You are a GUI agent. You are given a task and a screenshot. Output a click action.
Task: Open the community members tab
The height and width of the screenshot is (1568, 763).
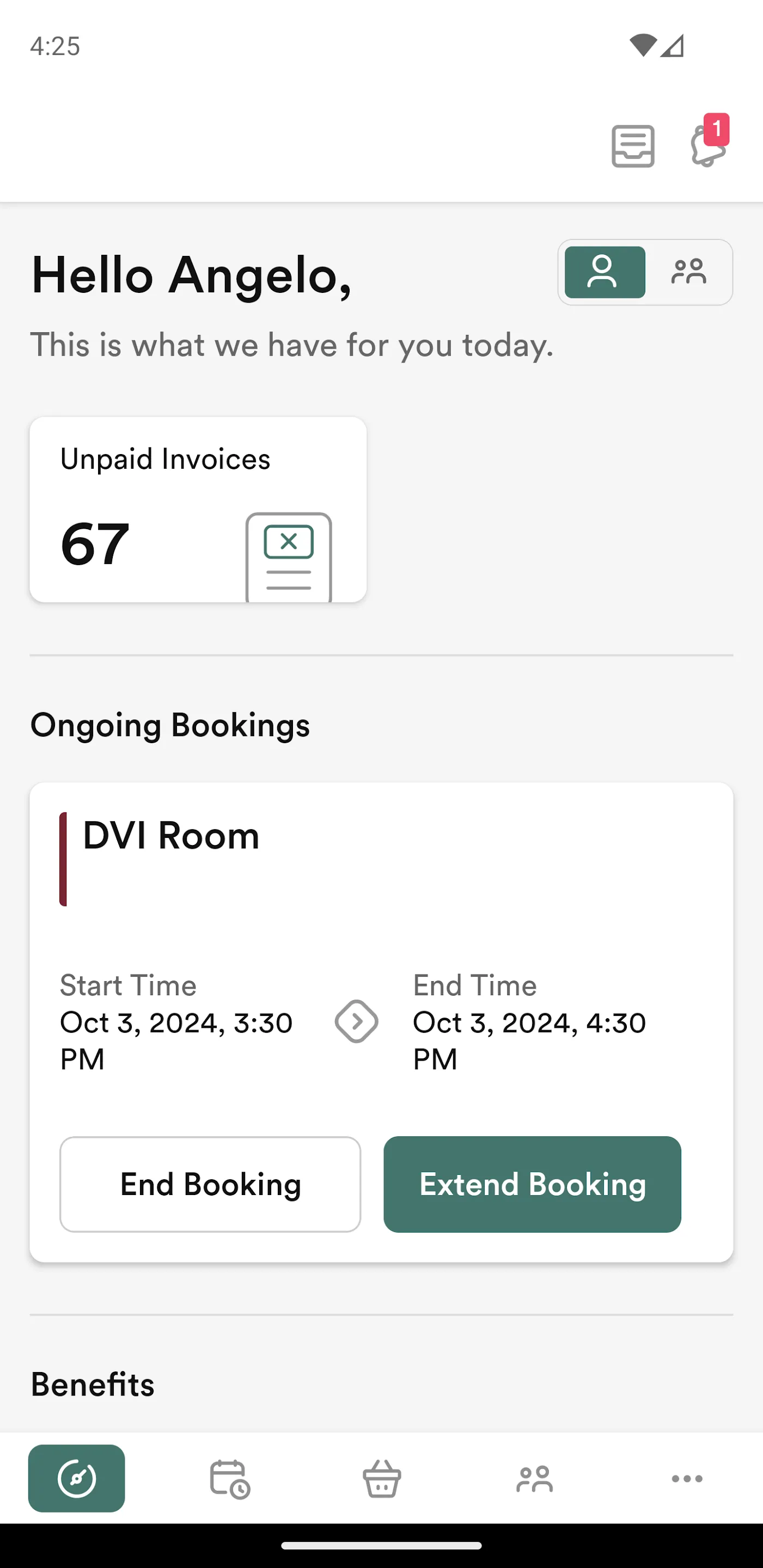[535, 1478]
